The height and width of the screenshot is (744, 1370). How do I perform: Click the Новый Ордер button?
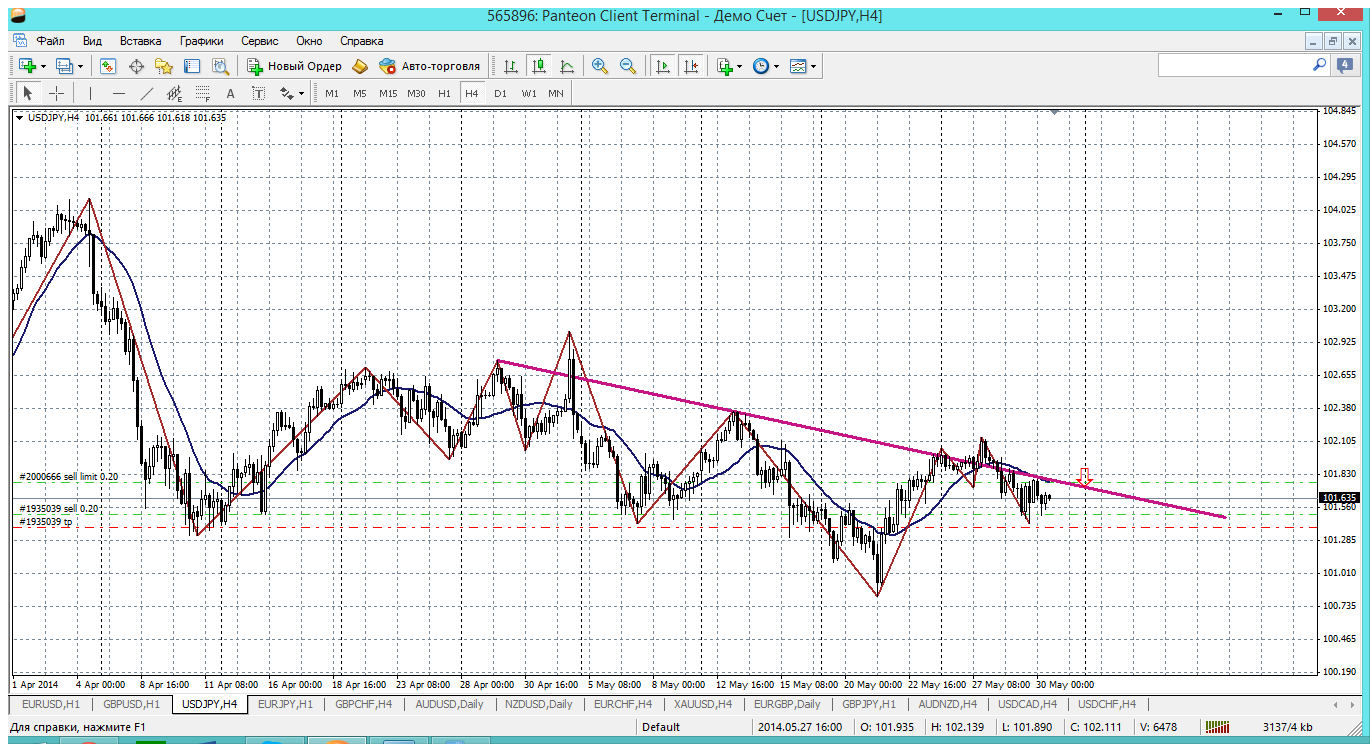294,66
